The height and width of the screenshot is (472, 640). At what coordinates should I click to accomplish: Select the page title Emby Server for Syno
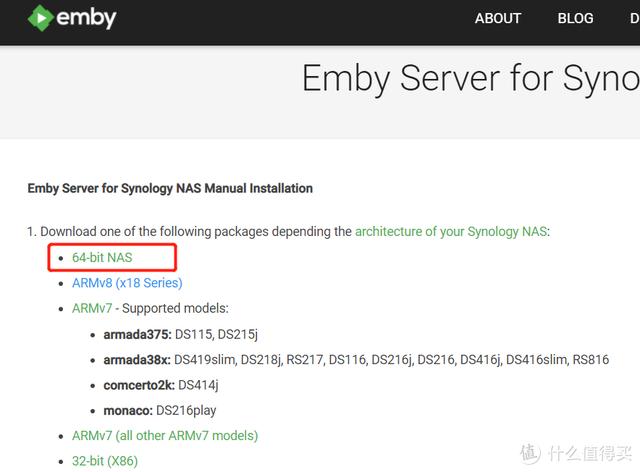click(x=471, y=78)
